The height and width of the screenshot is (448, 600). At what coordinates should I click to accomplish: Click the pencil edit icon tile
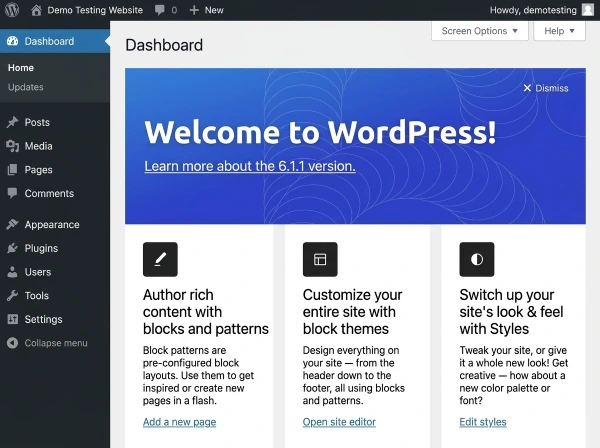point(160,259)
